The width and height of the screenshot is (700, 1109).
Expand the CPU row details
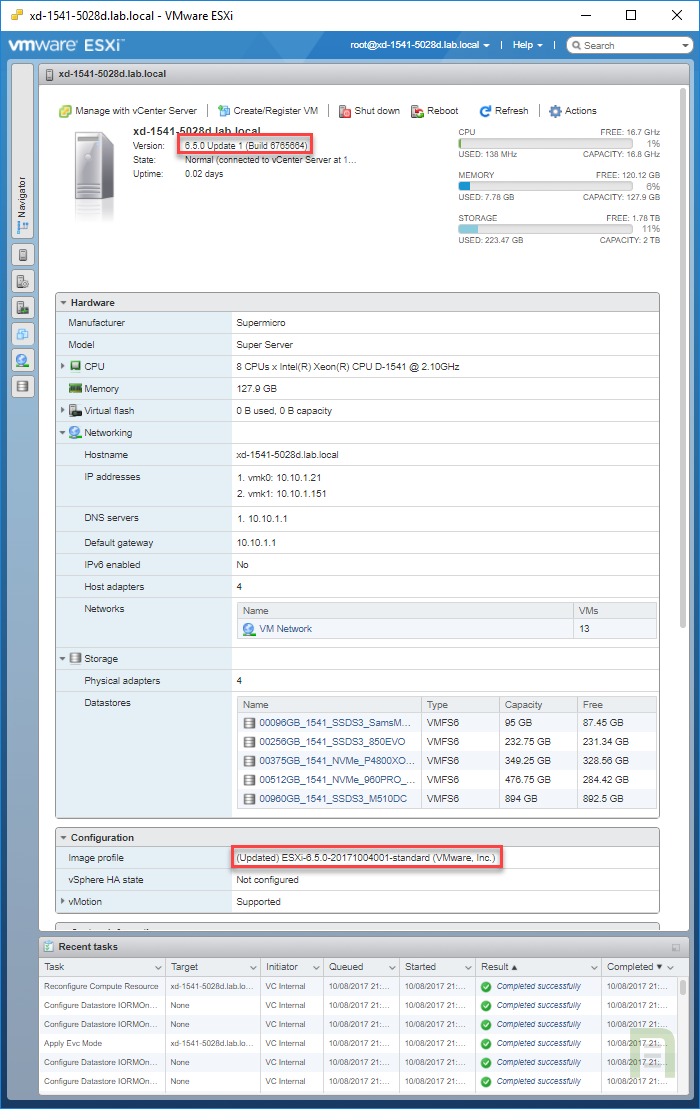[63, 367]
